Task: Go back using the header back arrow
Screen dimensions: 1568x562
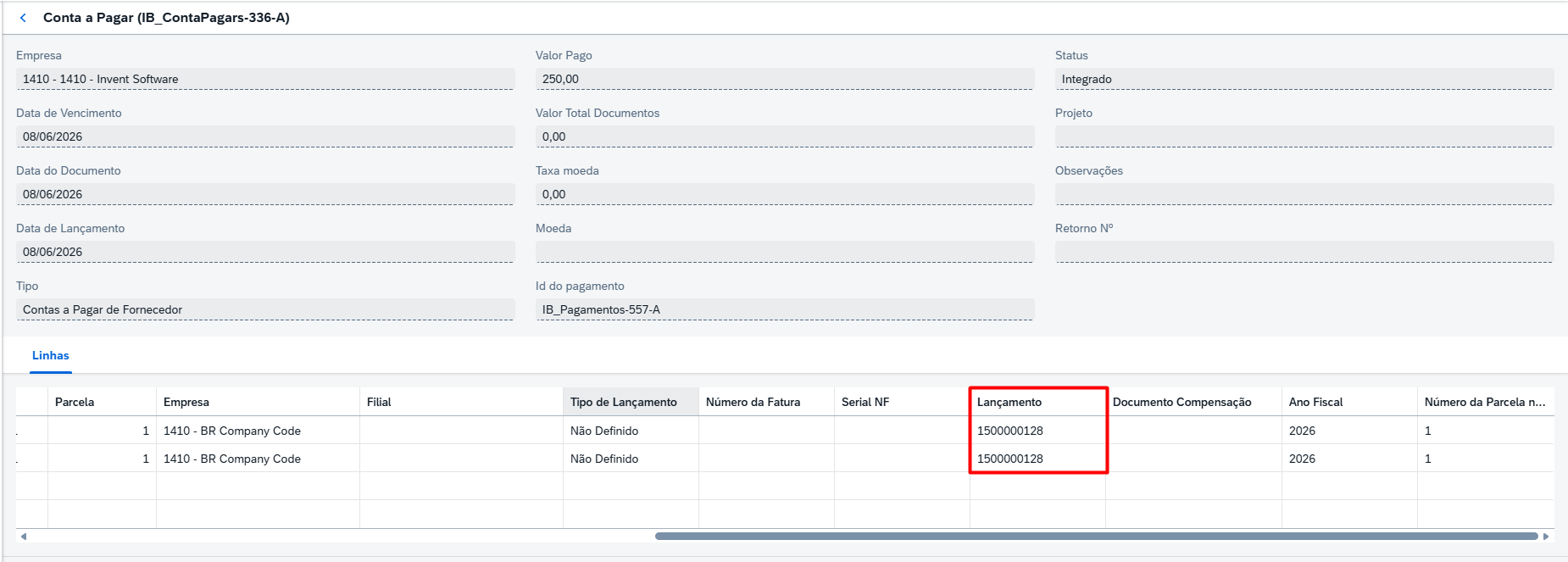Action: click(23, 18)
